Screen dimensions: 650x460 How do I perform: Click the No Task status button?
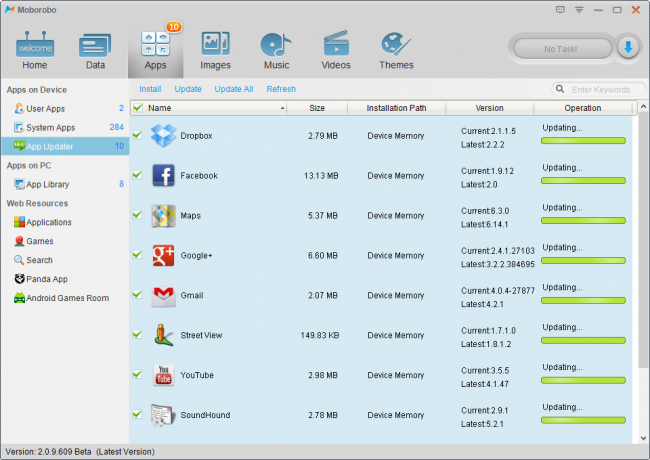(562, 49)
